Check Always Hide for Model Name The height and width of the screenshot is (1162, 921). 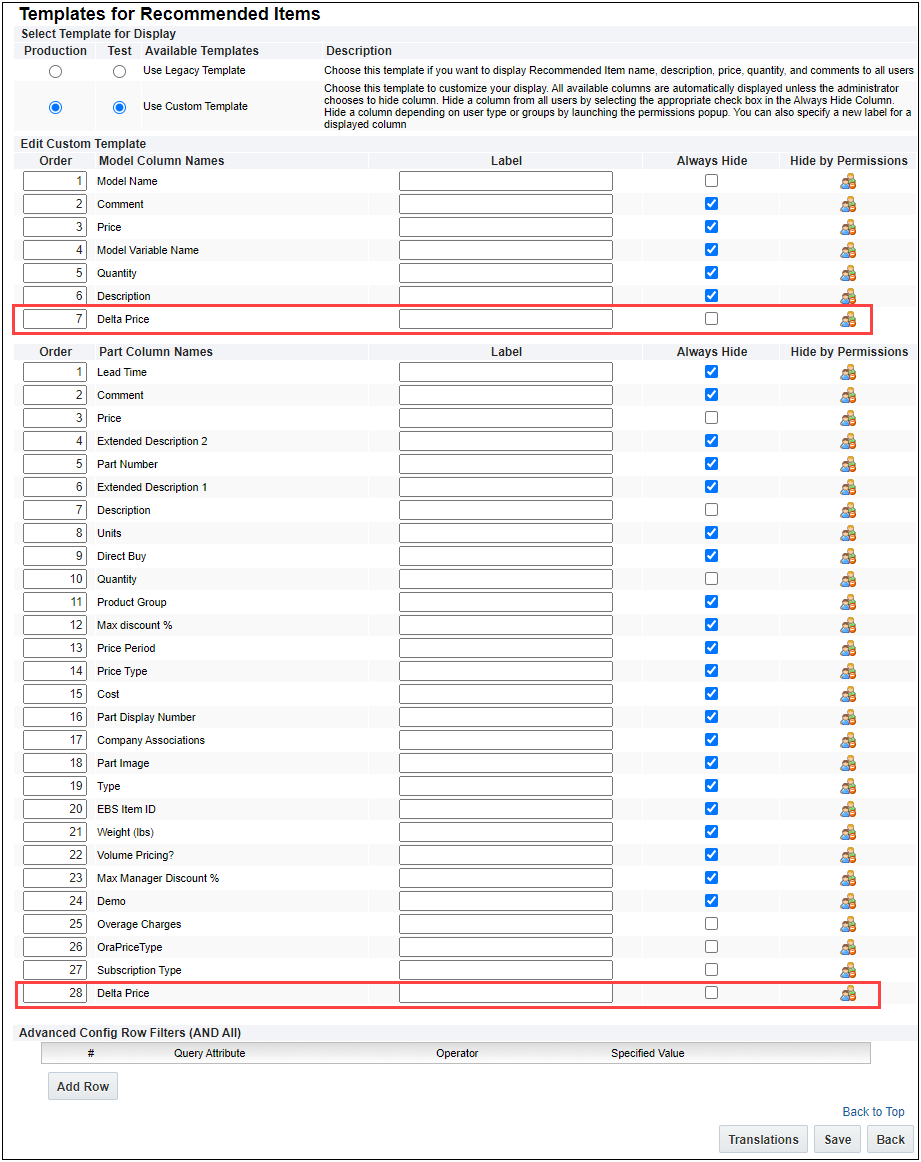(x=711, y=180)
